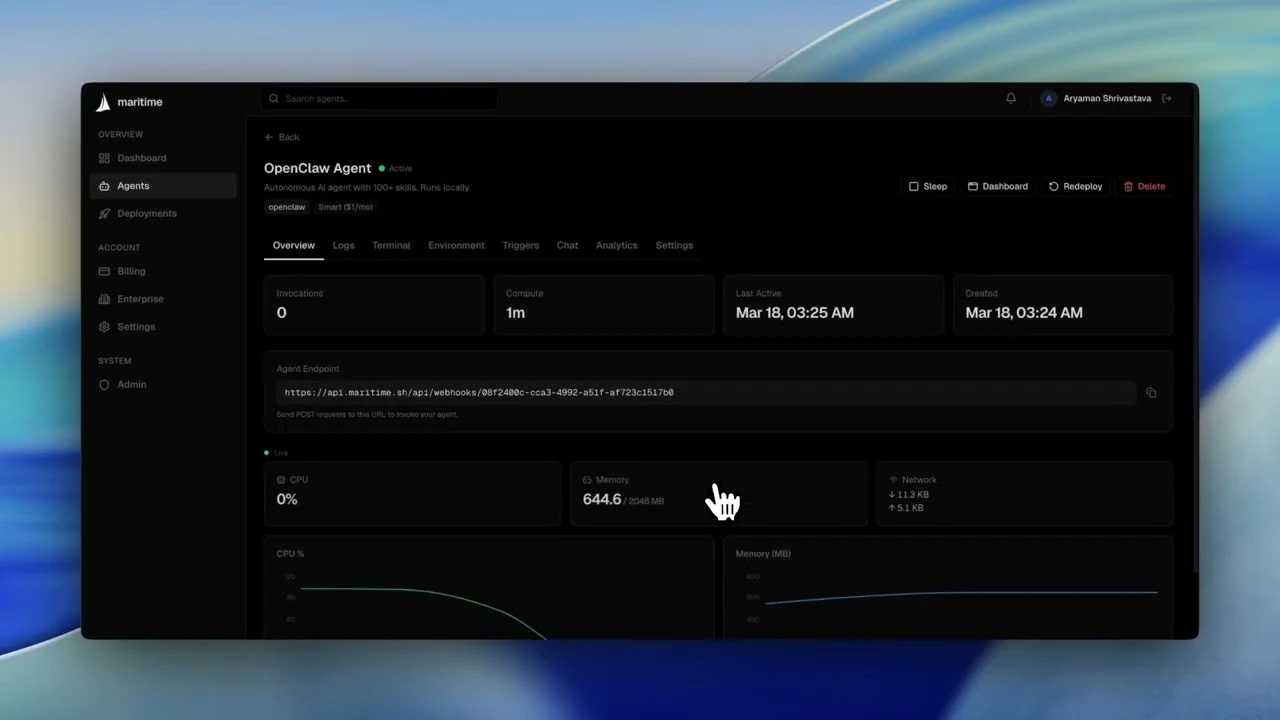
Task: Click the openclaw tag
Action: click(287, 207)
